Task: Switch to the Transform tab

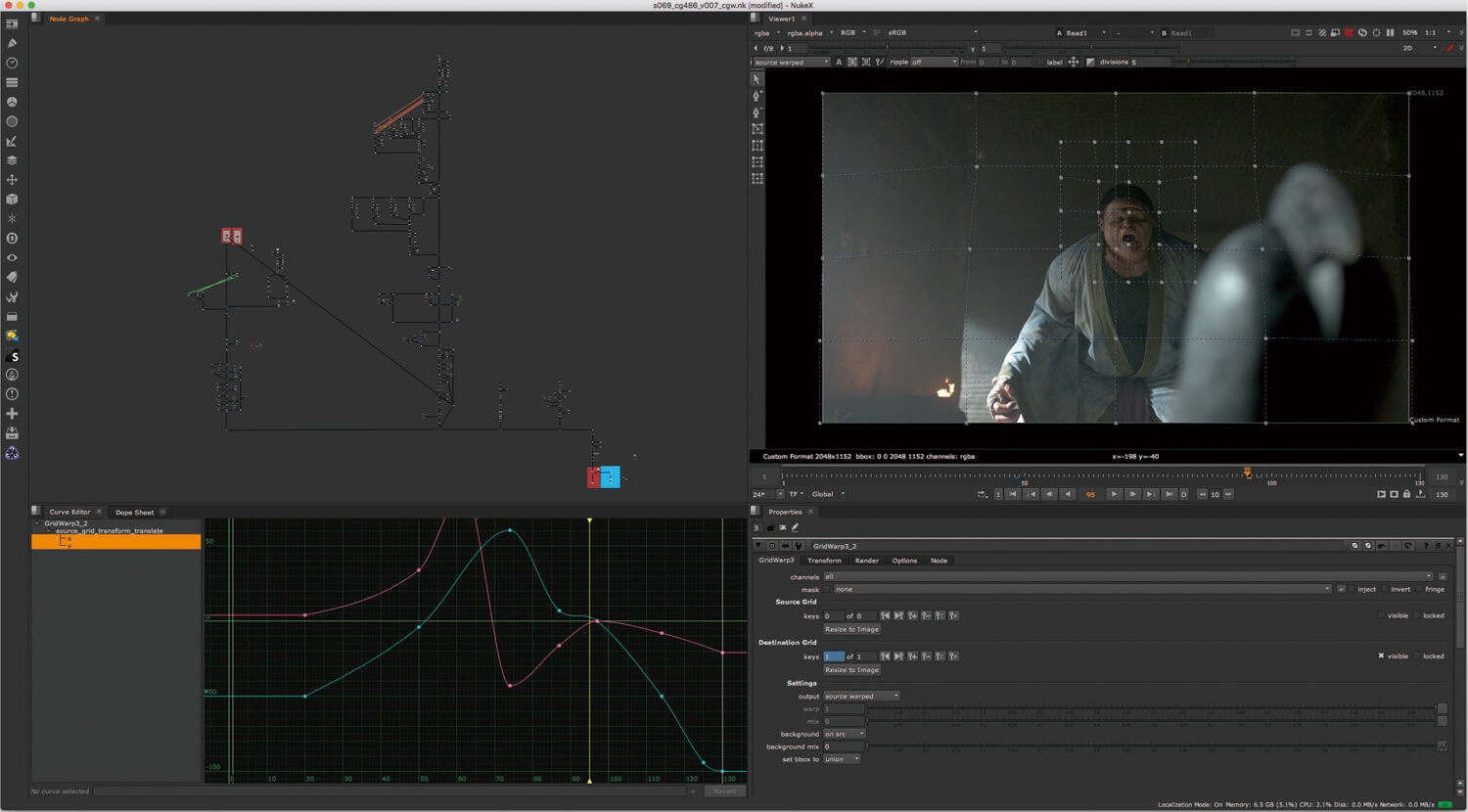Action: click(x=824, y=561)
